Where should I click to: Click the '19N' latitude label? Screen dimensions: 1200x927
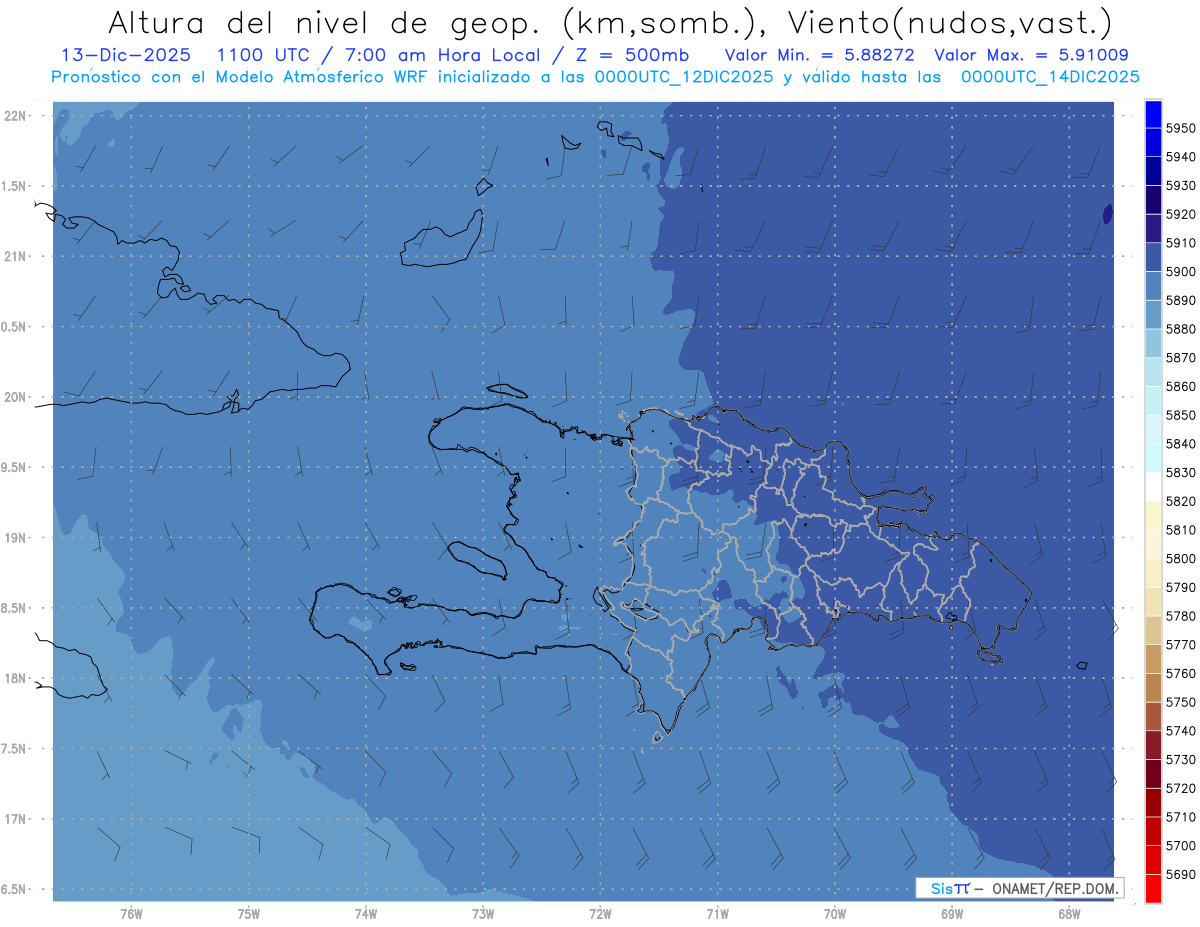tap(17, 538)
